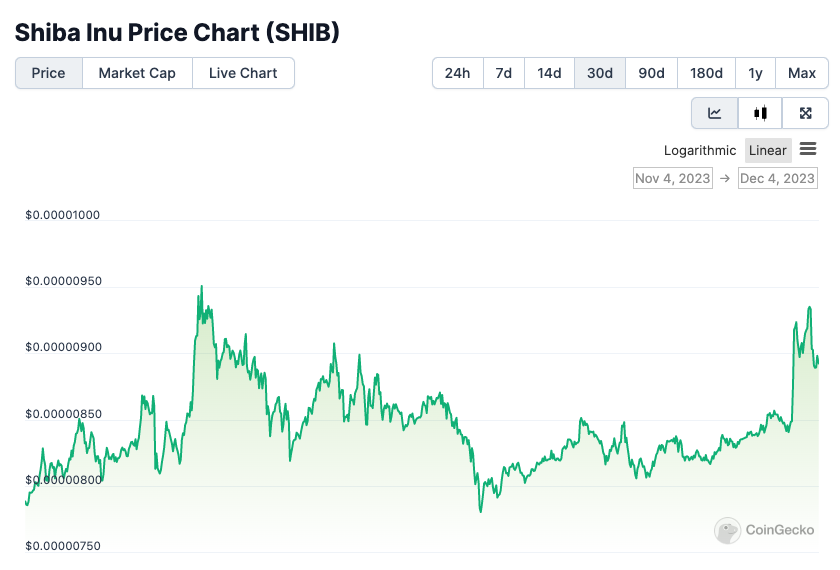Screen dimensions: 840x570
Task: Switch to Market Cap tab
Action: click(137, 73)
